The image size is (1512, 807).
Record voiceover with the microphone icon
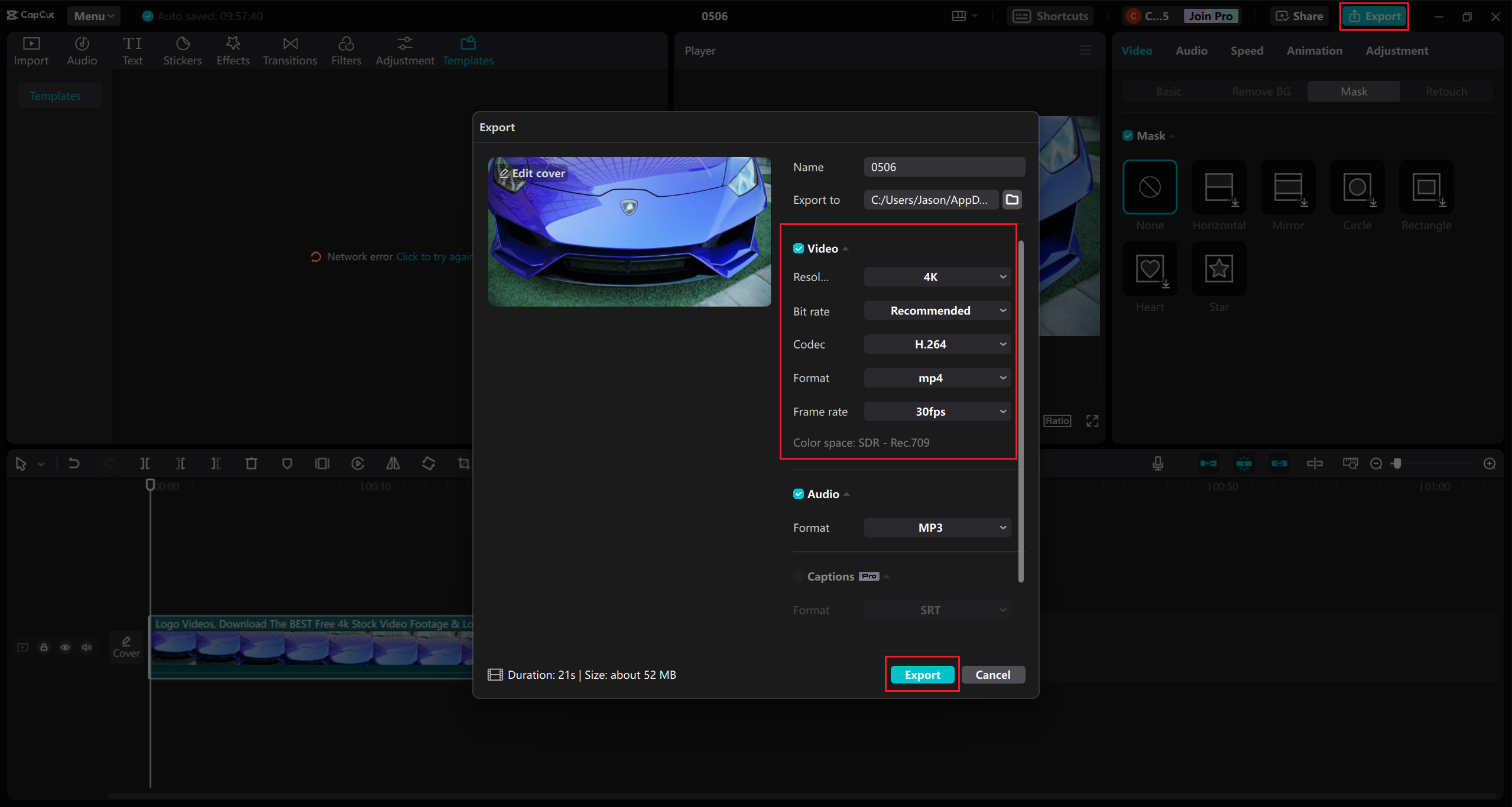(1158, 464)
